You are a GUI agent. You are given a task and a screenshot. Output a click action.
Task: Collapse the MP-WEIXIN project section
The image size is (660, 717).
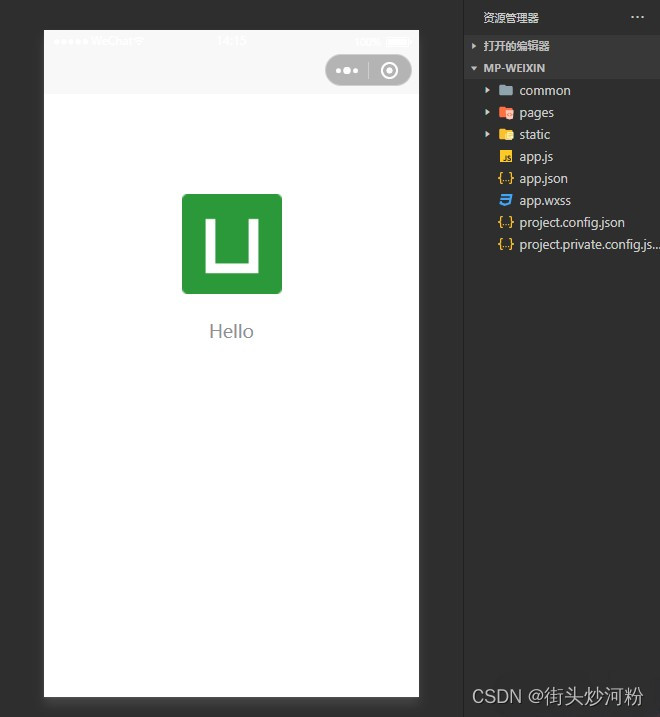(474, 68)
